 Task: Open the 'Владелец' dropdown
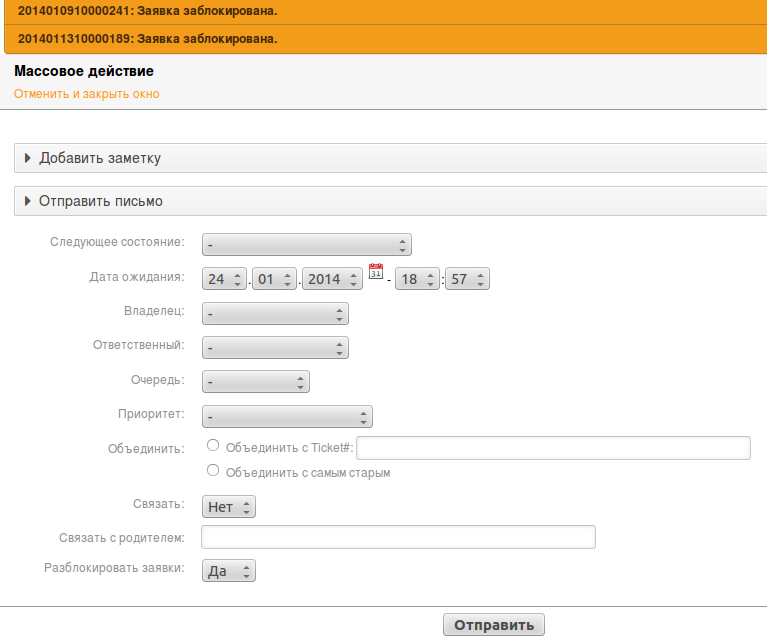275,313
